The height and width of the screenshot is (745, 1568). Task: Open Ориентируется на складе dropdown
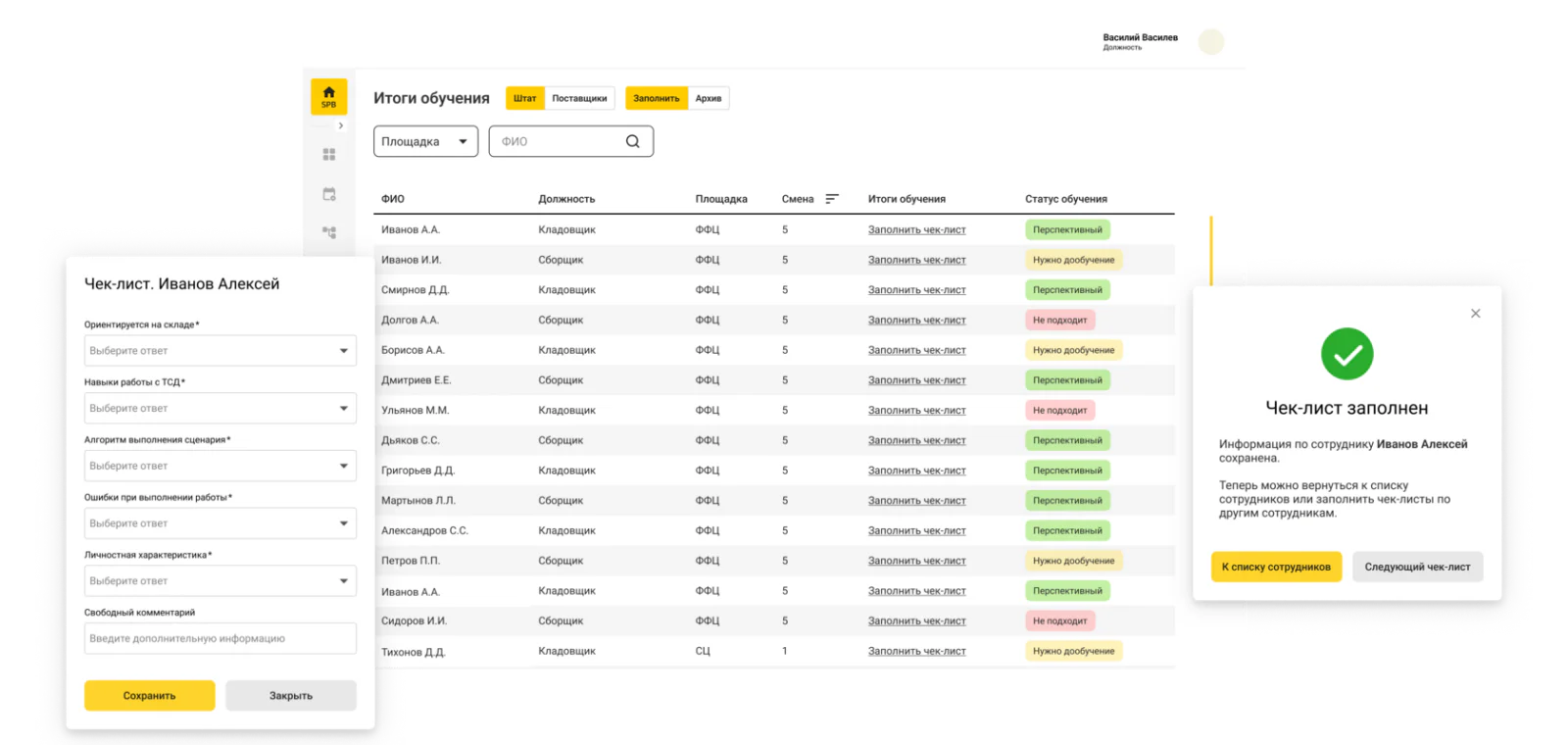(x=220, y=351)
